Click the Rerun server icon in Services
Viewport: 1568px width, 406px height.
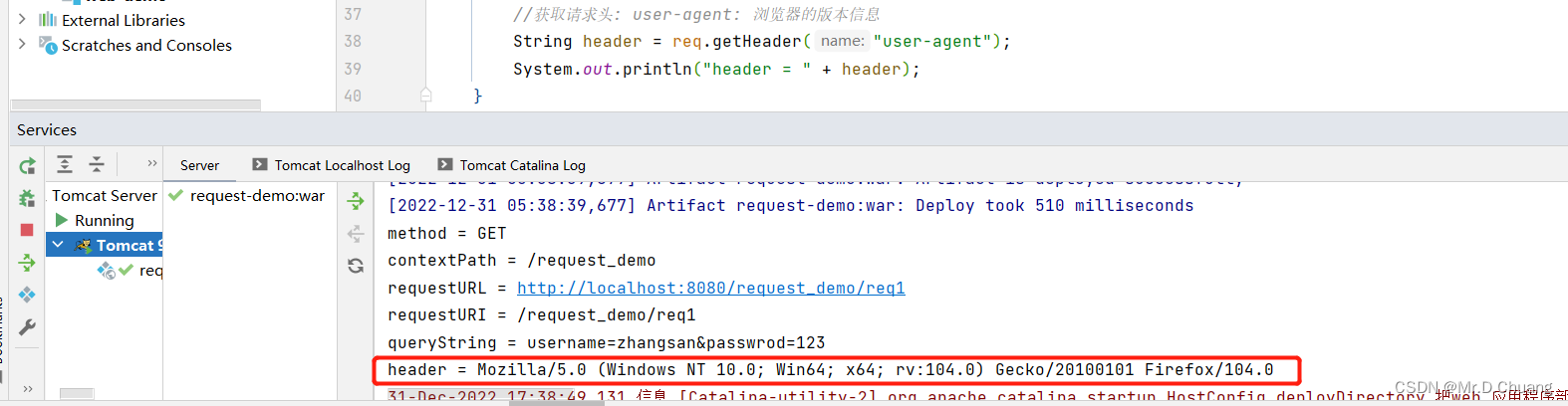27,165
